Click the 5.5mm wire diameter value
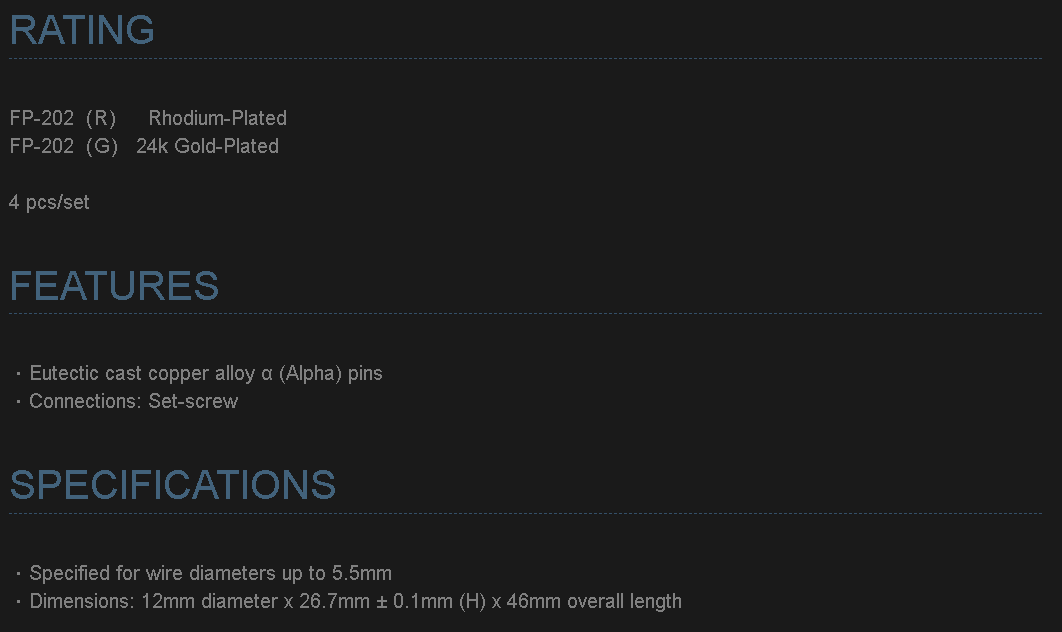Image resolution: width=1062 pixels, height=632 pixels. coord(362,574)
